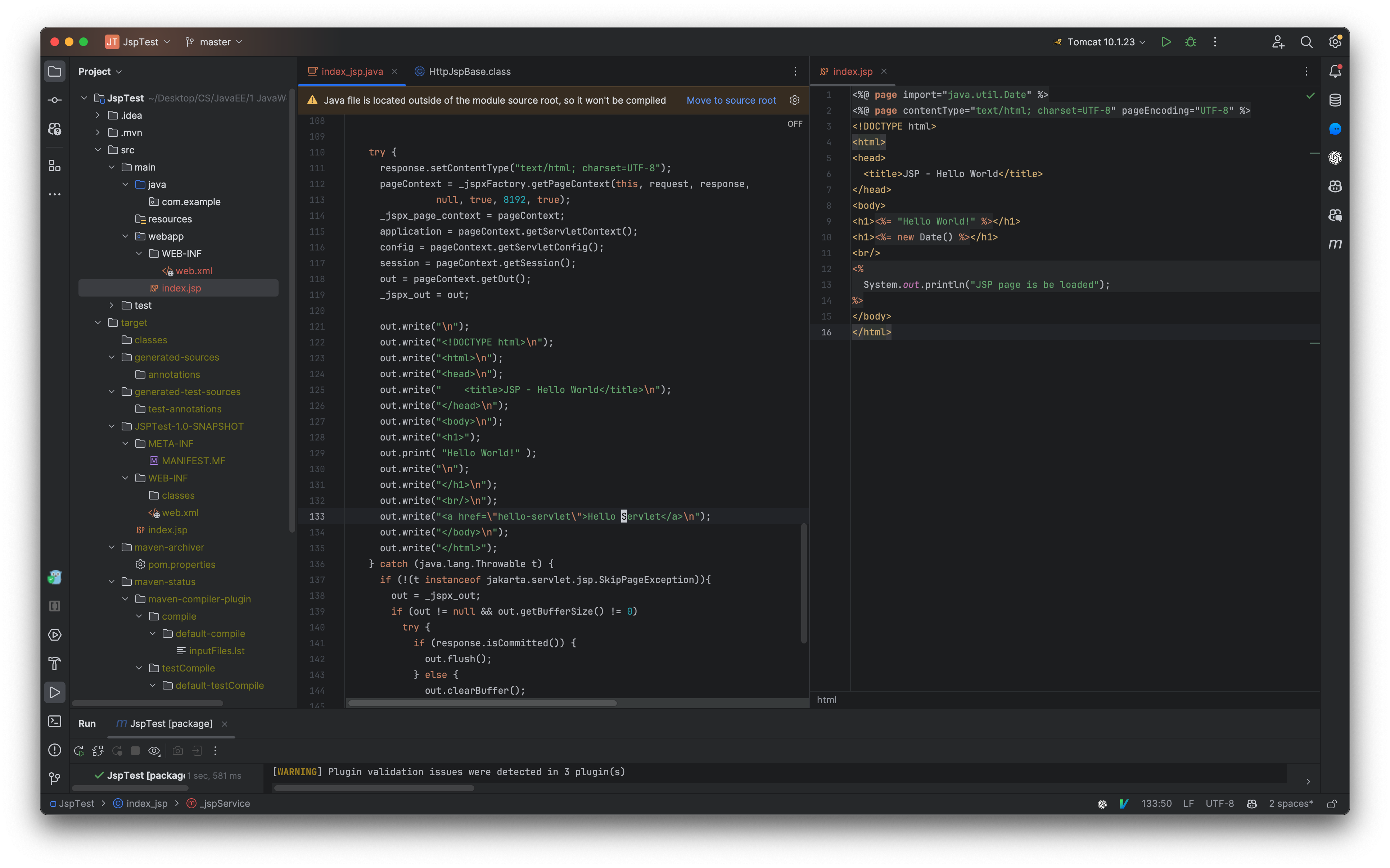Viewport: 1390px width, 868px height.
Task: Open the Database tool window
Action: [x=1335, y=100]
